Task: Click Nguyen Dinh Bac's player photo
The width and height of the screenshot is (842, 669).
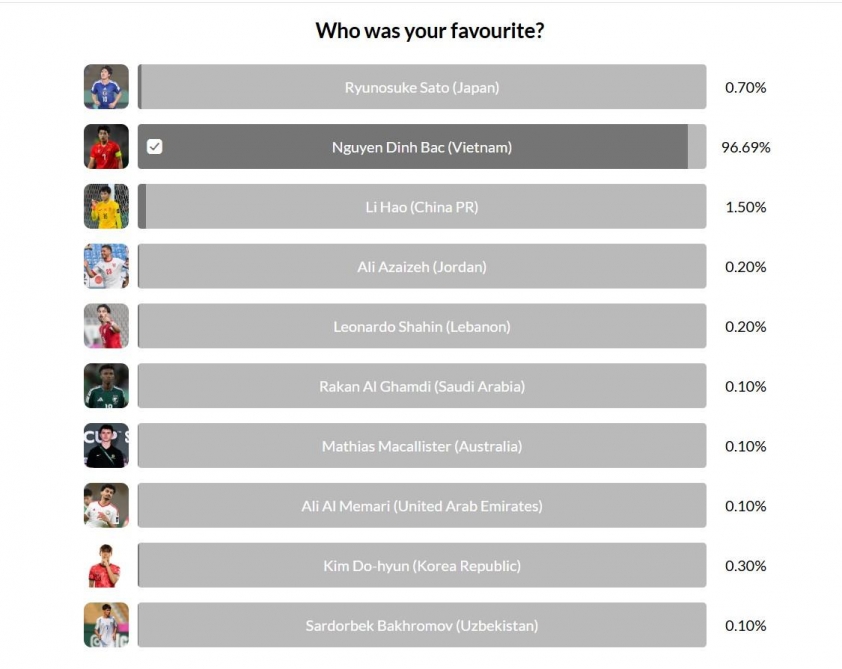Action: [x=106, y=147]
